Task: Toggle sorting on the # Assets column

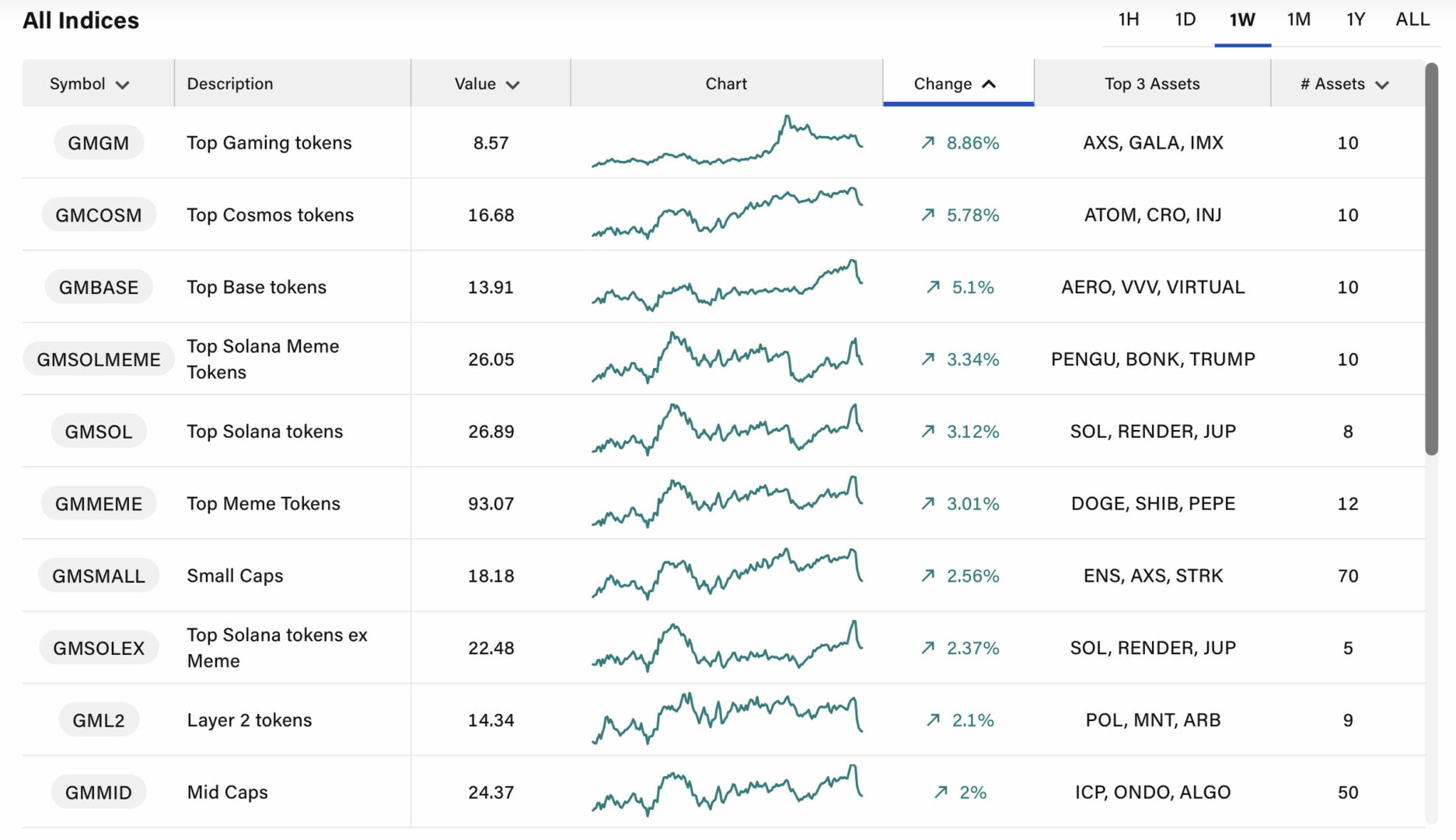Action: [1344, 83]
